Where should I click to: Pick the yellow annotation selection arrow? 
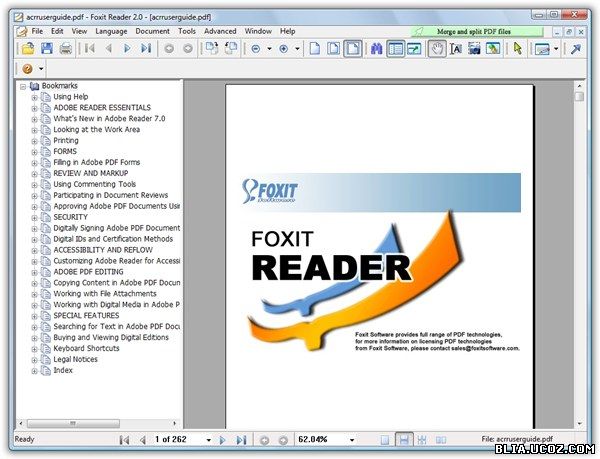coord(518,49)
